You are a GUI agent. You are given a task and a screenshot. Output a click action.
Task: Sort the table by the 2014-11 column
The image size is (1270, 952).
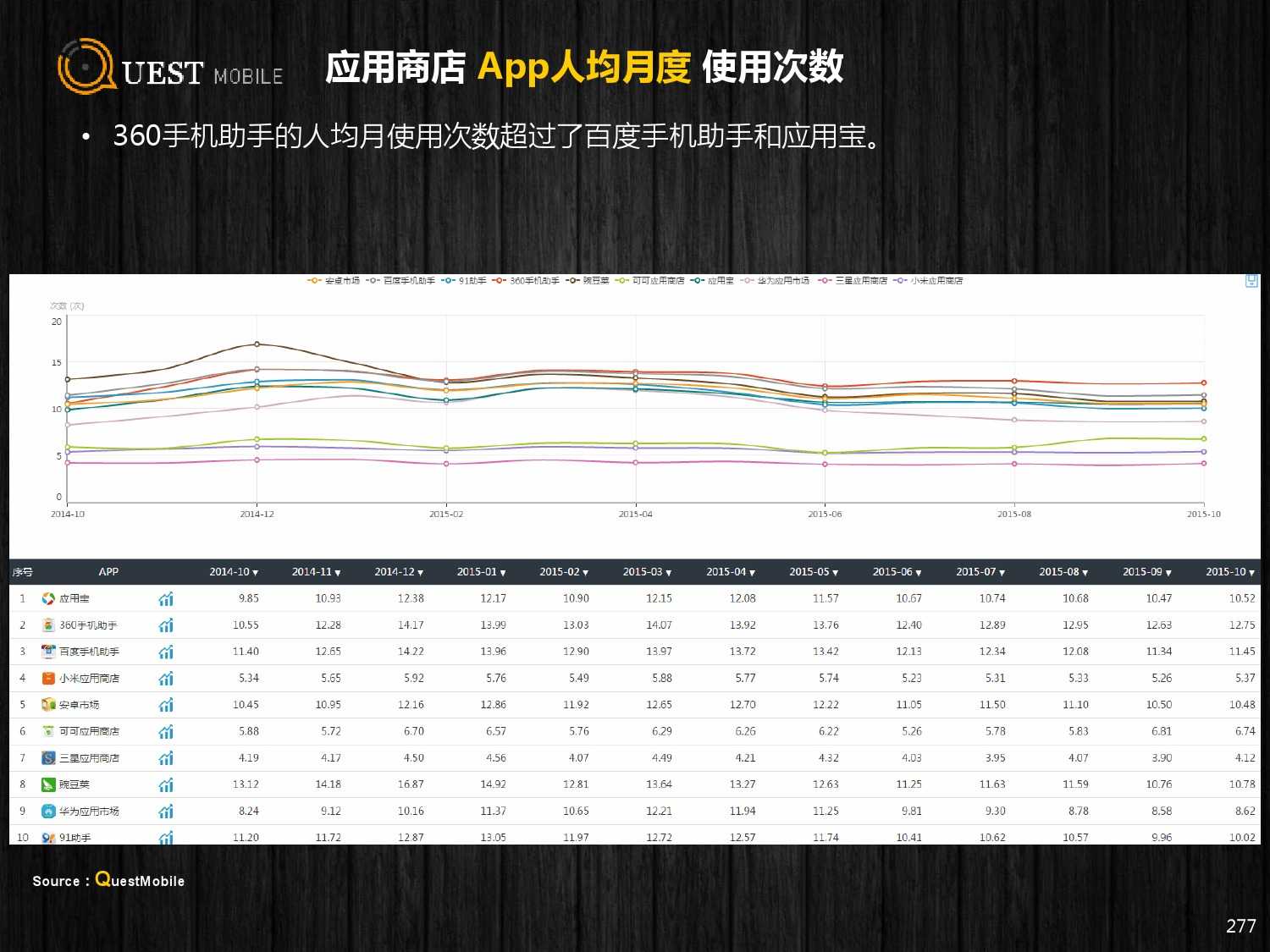[317, 572]
